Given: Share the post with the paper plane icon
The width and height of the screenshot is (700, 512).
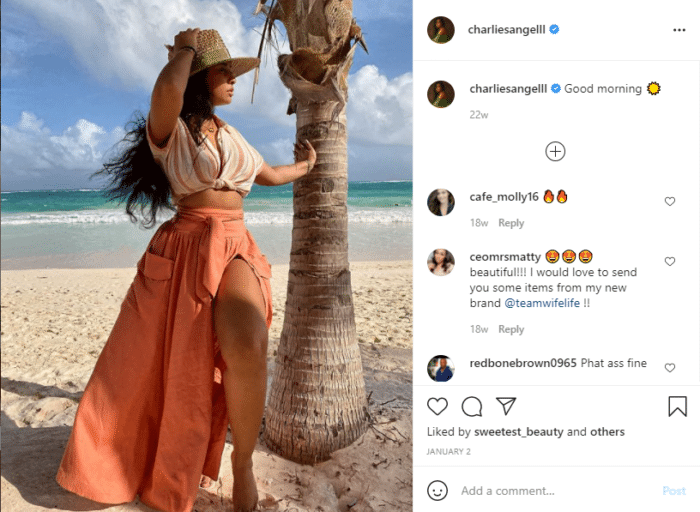Looking at the screenshot, I should 506,406.
